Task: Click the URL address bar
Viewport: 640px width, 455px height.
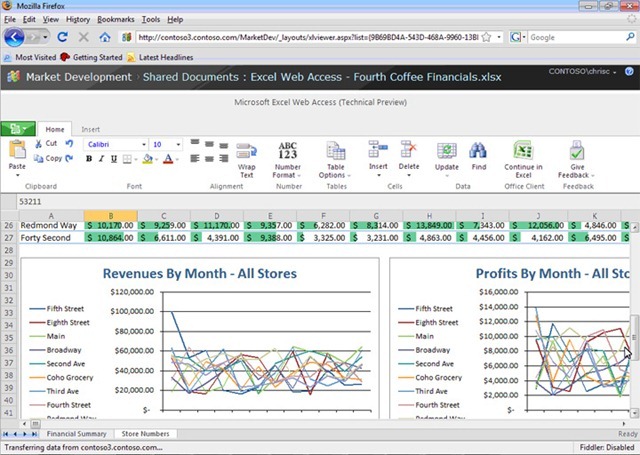Action: point(308,38)
